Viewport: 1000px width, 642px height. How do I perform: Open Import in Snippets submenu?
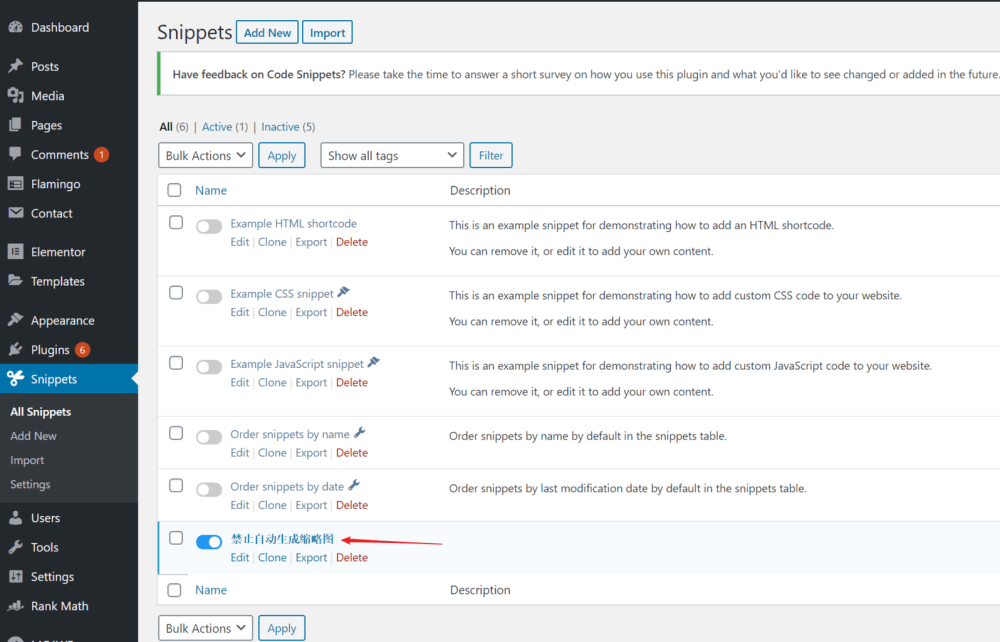point(27,460)
